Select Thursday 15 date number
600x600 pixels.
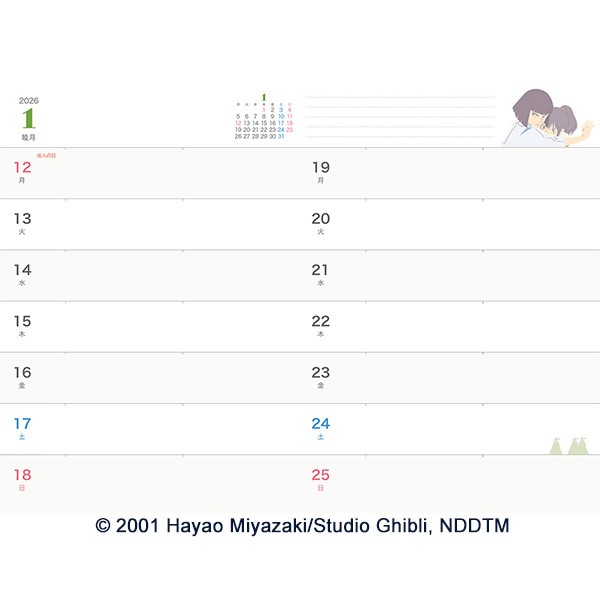(22, 321)
